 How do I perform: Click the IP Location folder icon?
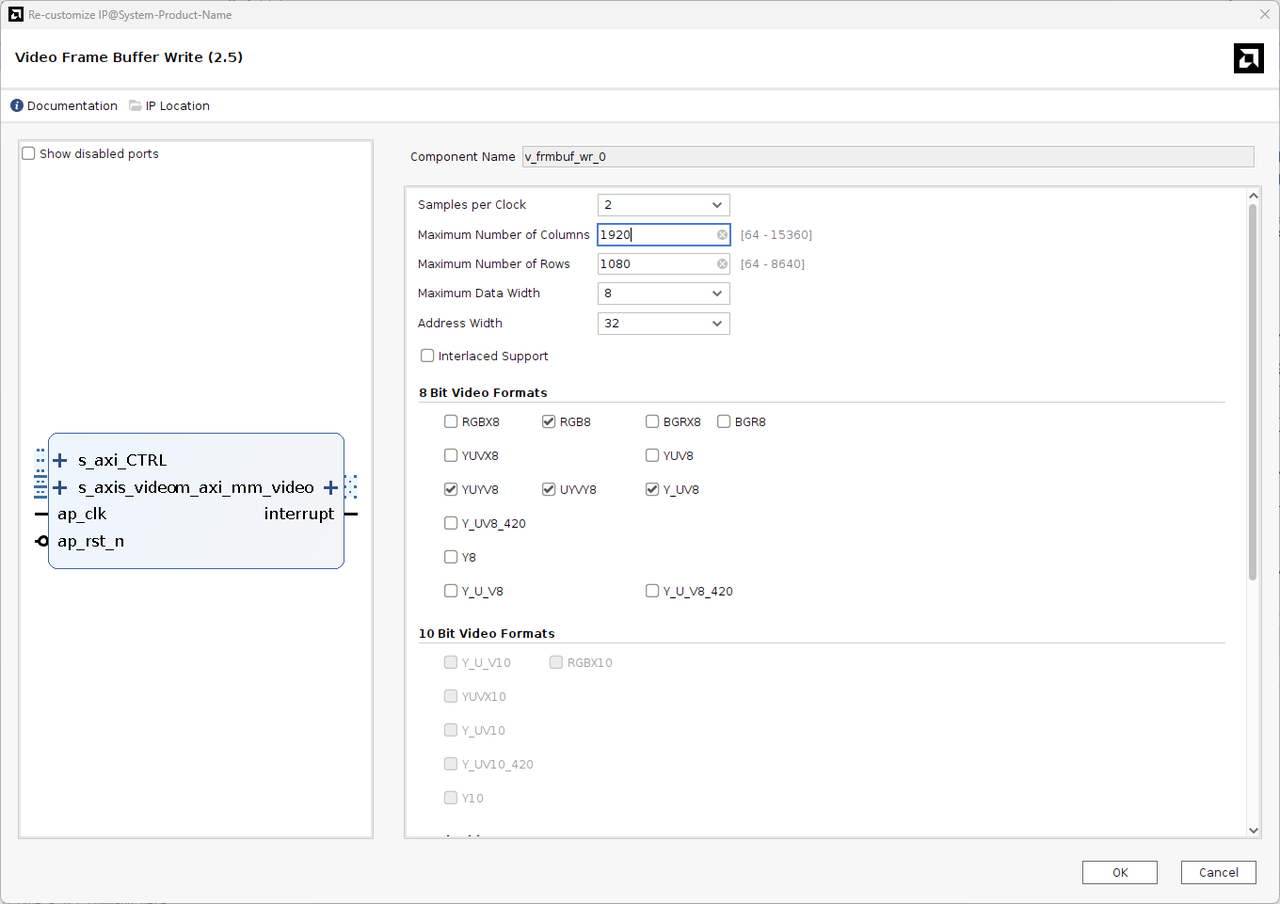pyautogui.click(x=135, y=106)
